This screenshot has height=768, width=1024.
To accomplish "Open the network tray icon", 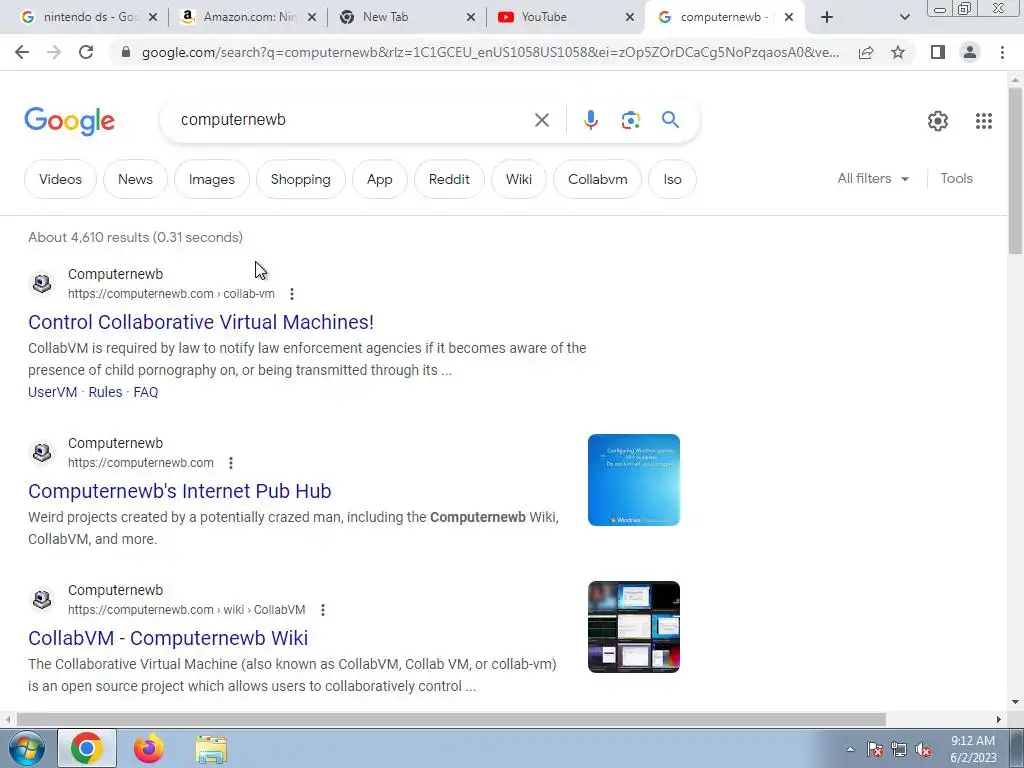I will pyautogui.click(x=899, y=750).
